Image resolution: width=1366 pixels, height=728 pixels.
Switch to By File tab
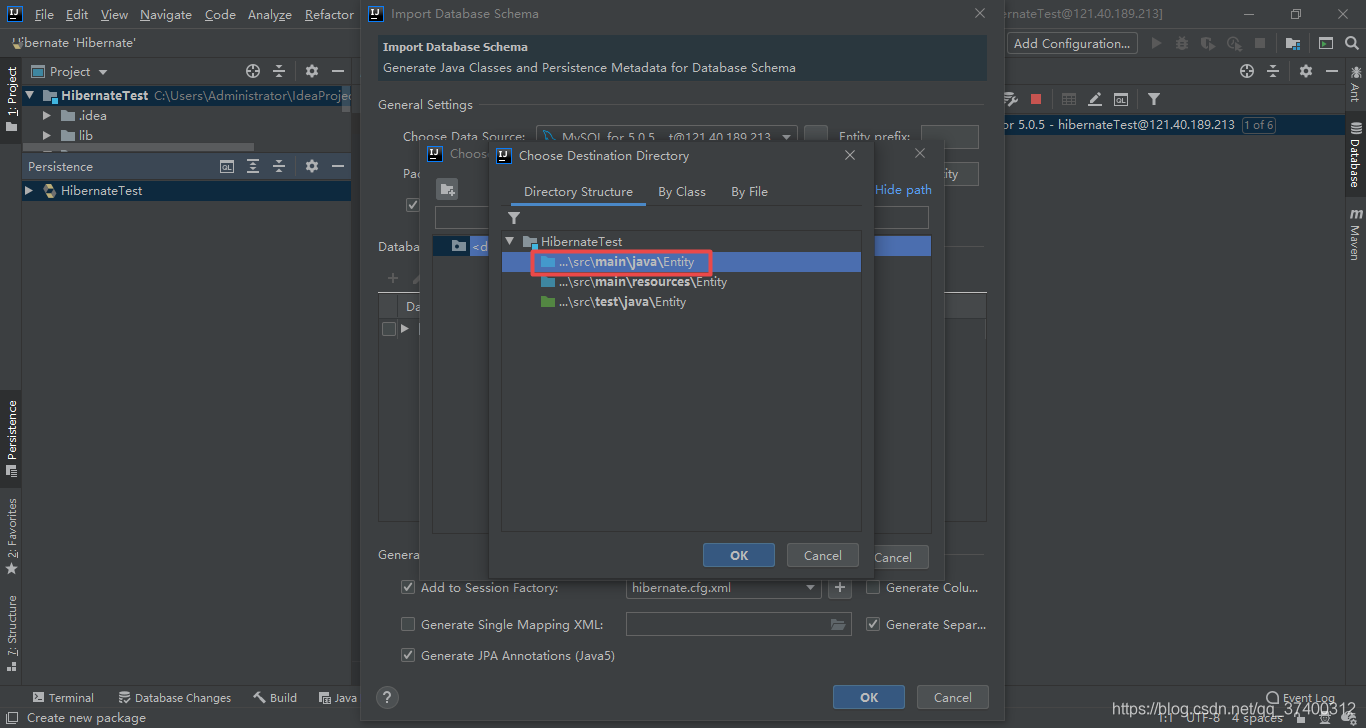tap(749, 192)
